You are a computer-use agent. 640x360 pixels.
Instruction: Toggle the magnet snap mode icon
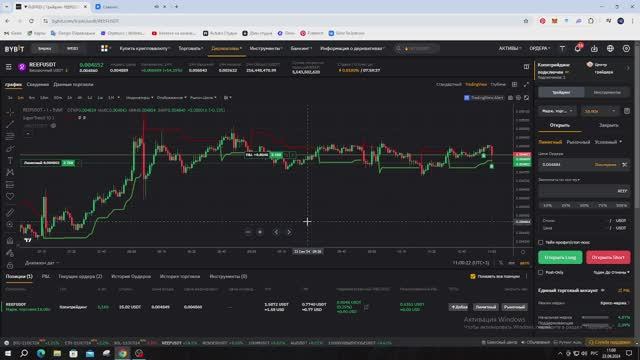coord(10,241)
